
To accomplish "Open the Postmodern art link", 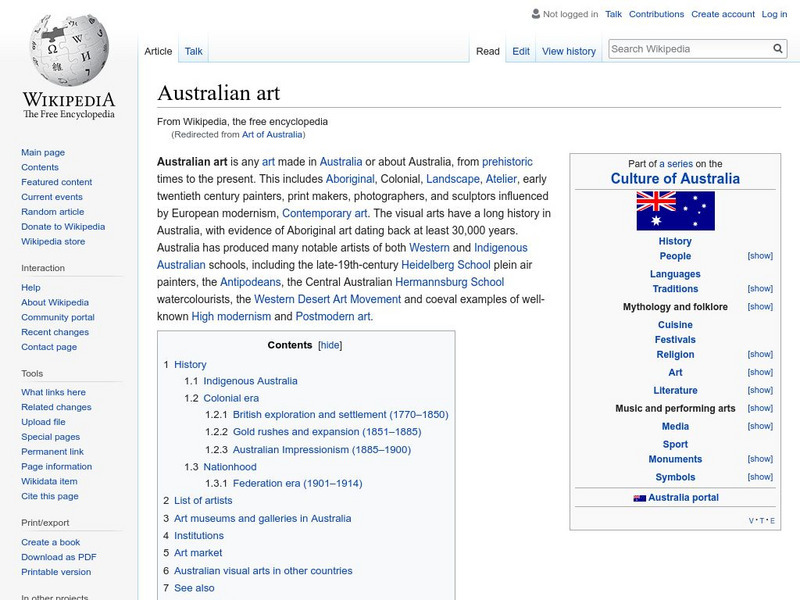I will (333, 316).
